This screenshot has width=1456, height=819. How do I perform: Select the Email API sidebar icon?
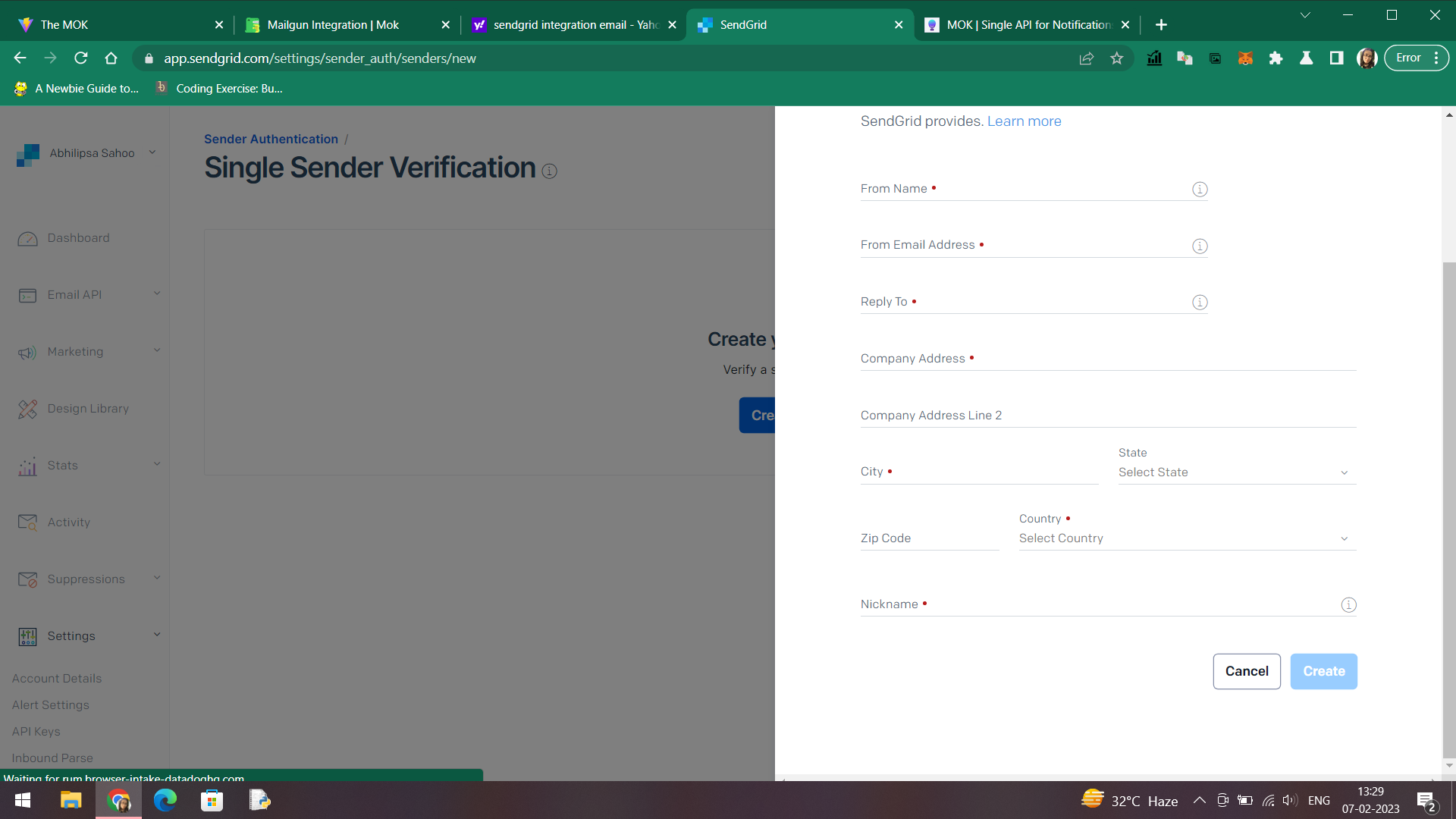click(x=28, y=295)
